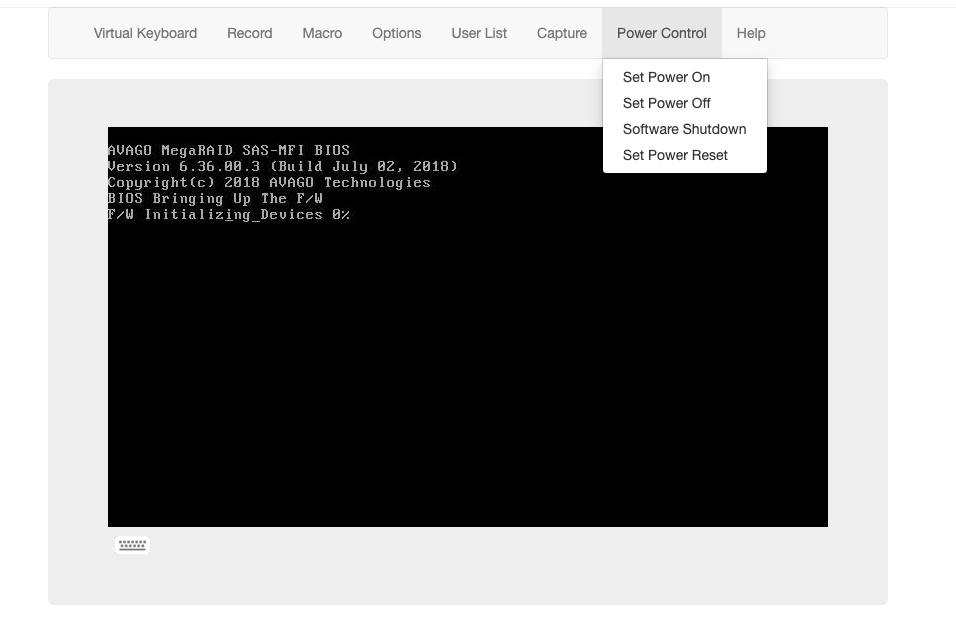
Task: Open the Record menu
Action: click(249, 33)
